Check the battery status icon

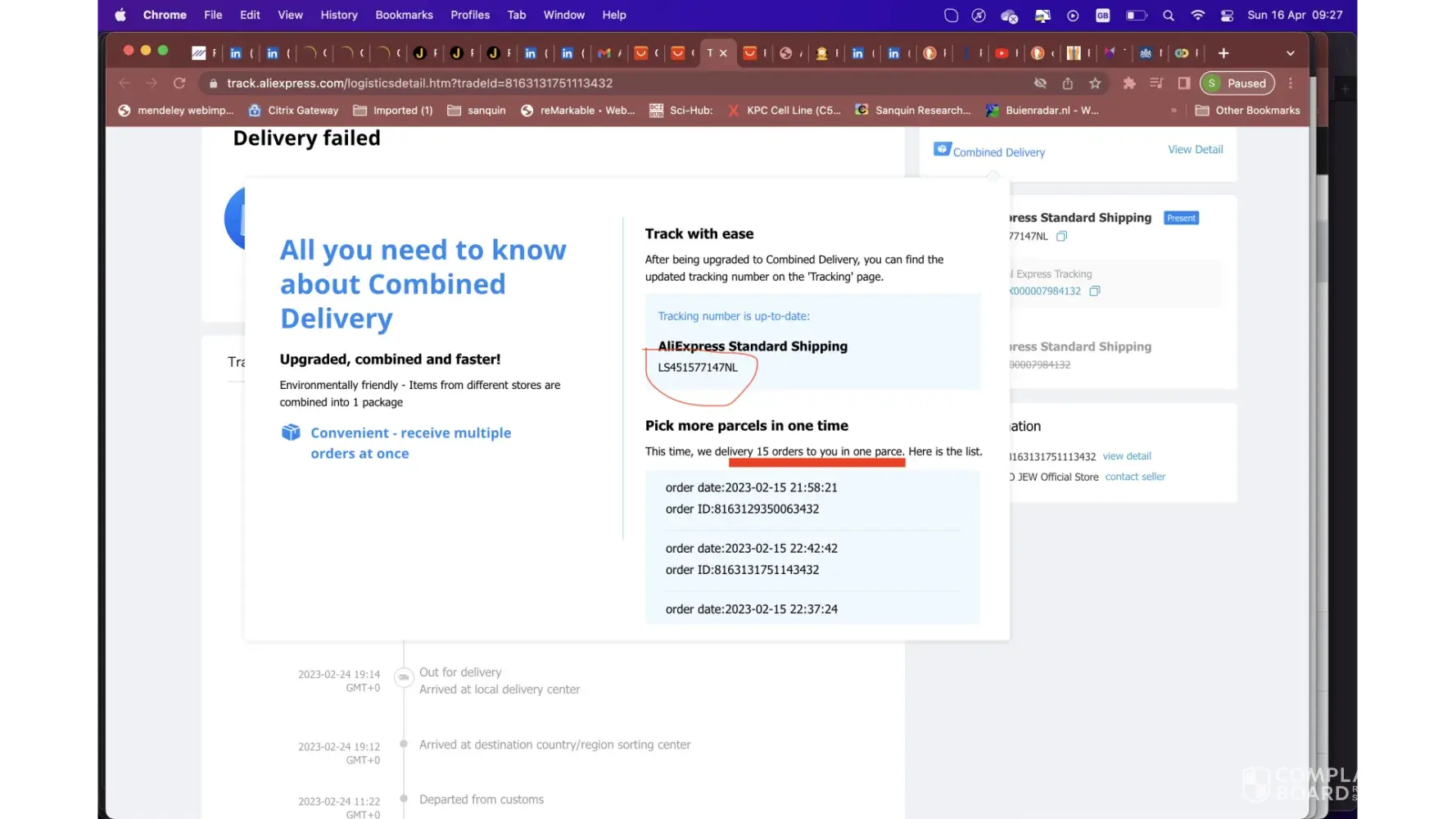(1137, 15)
